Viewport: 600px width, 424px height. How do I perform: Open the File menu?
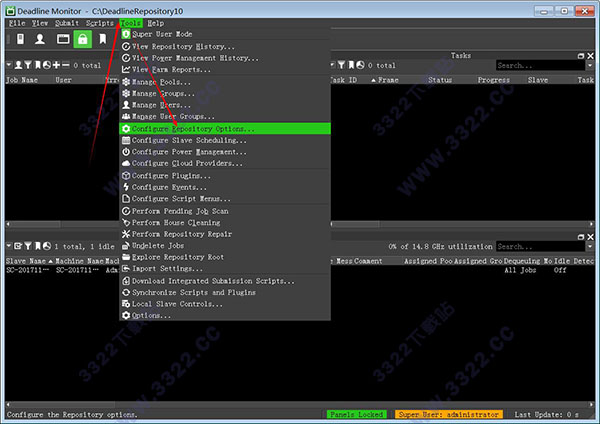17,23
